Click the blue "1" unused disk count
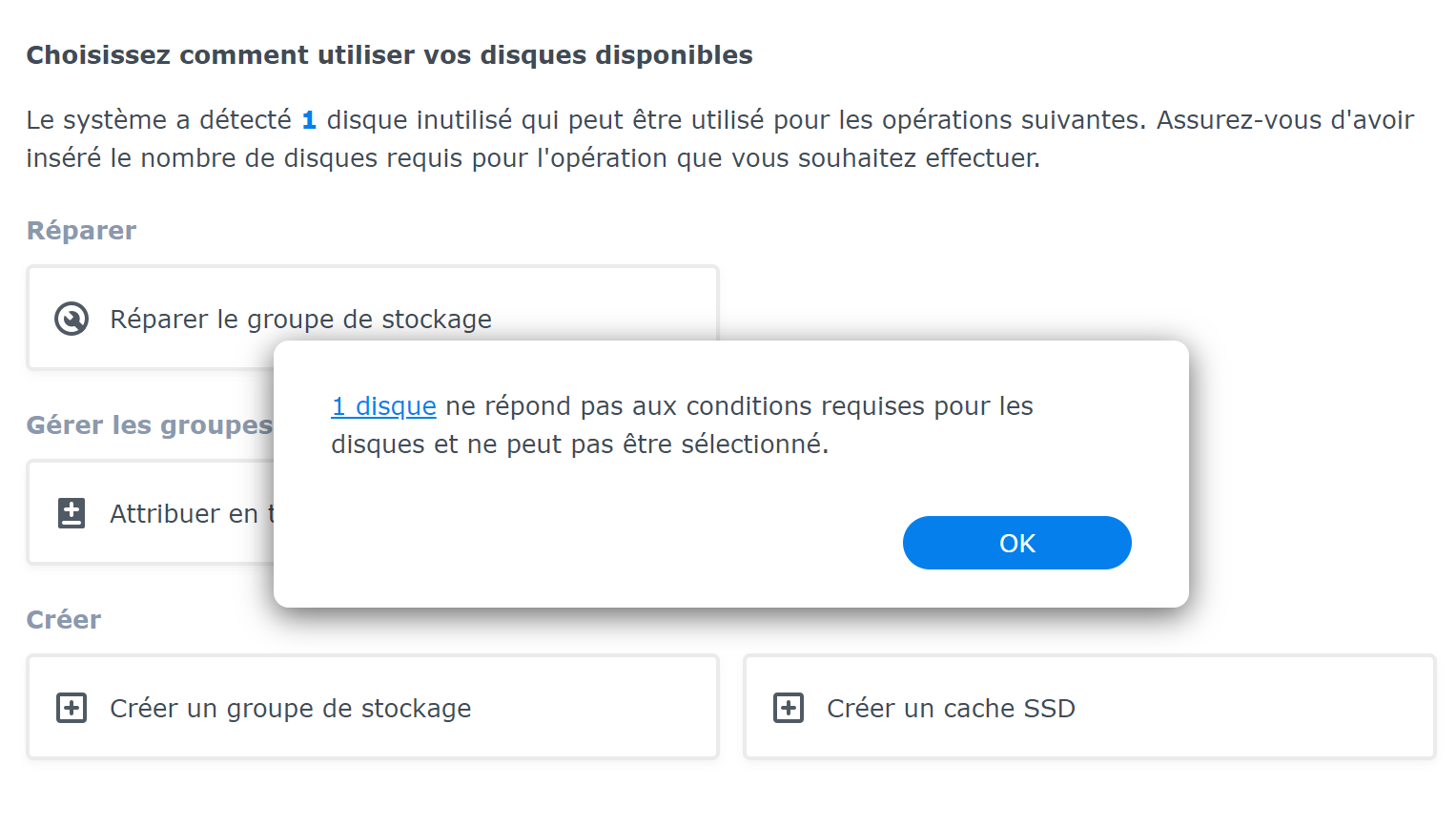 309,120
